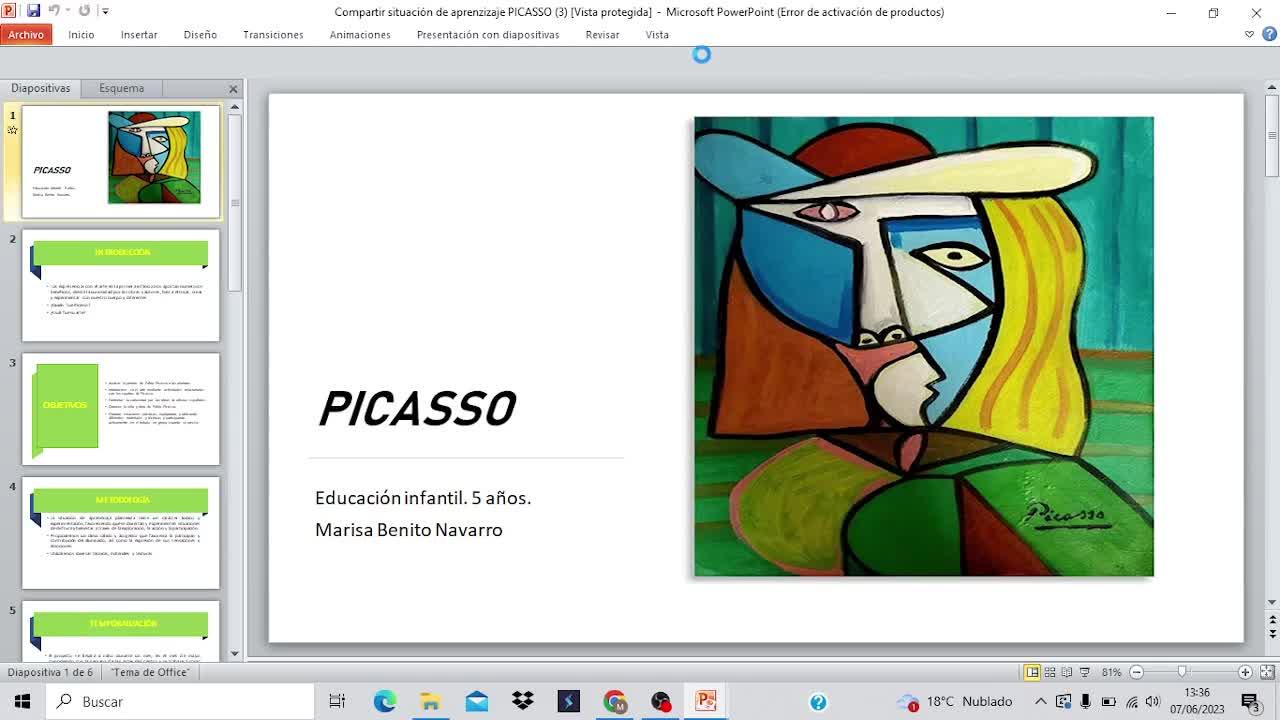The width and height of the screenshot is (1280, 720).
Task: Switch to the Revisar ribbon tab
Action: 603,34
